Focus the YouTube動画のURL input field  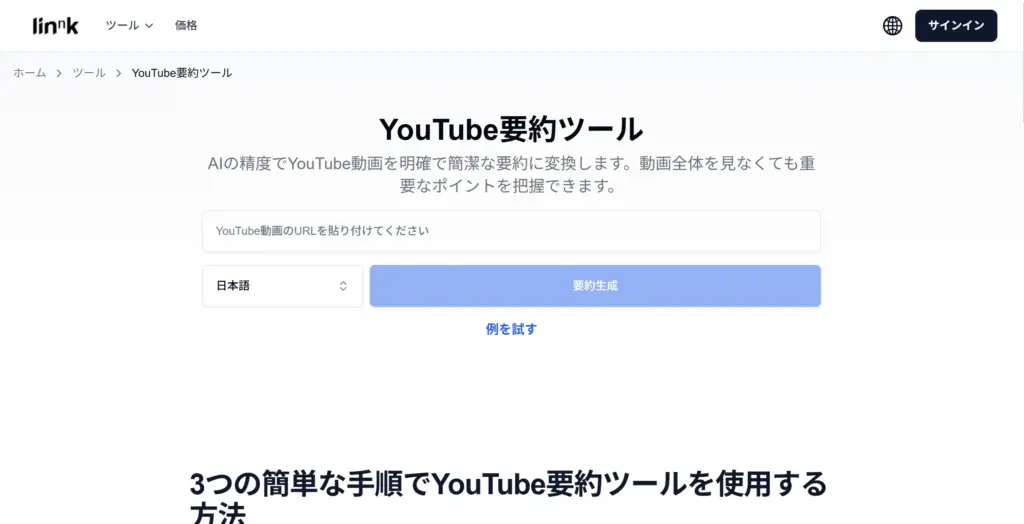[511, 231]
